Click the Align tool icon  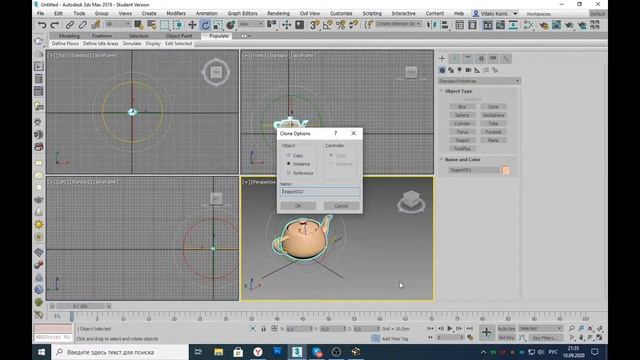point(444,25)
